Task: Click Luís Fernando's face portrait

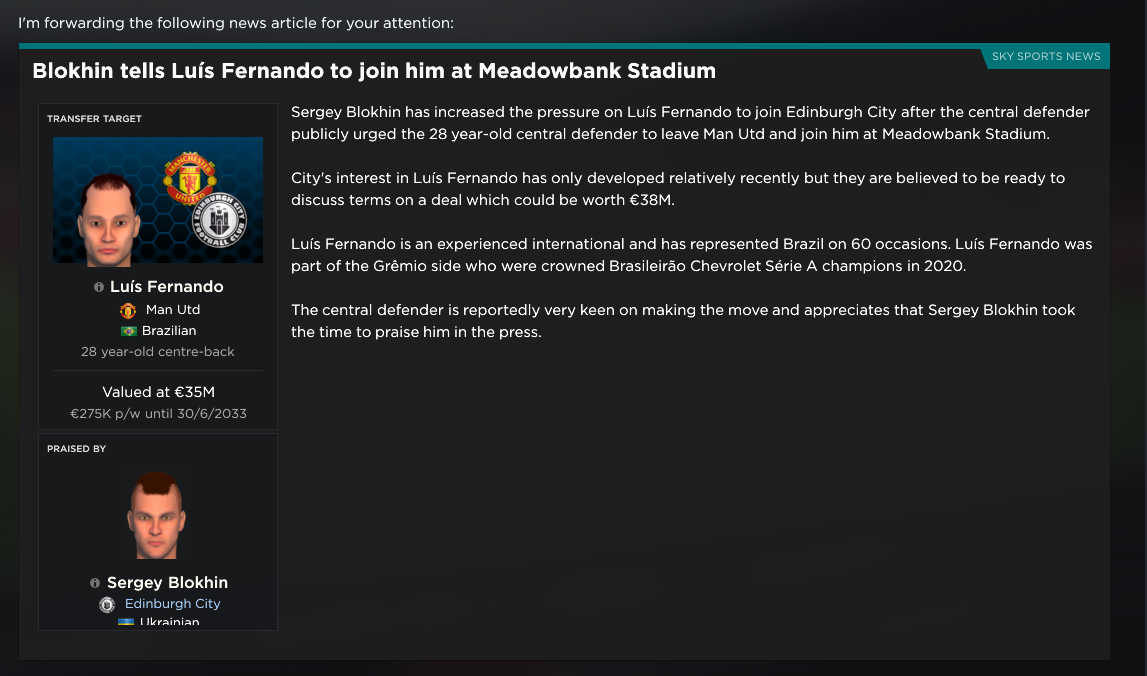Action: [108, 219]
